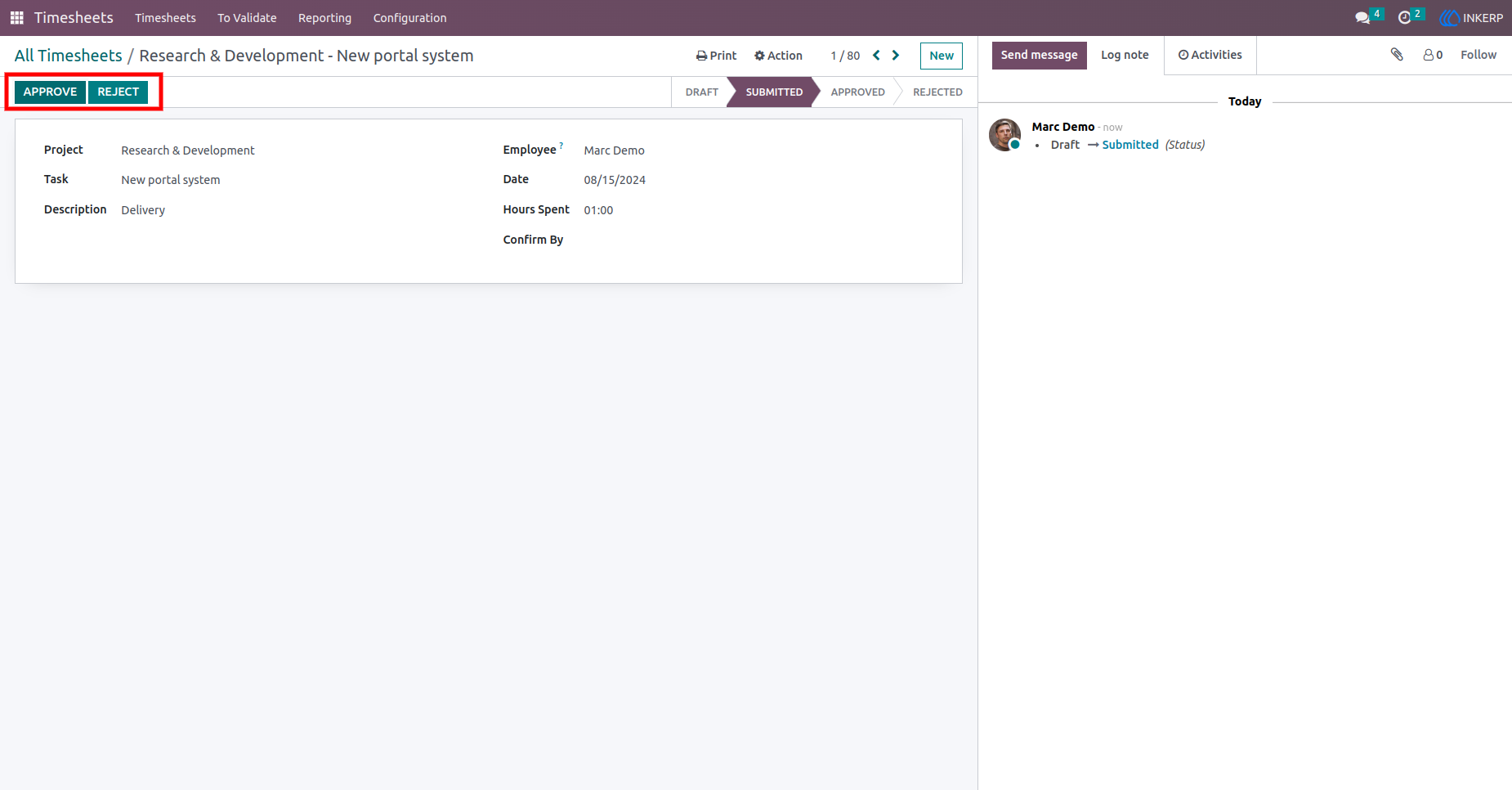Open the apps grid menu icon
The width and height of the screenshot is (1512, 790).
(x=16, y=17)
